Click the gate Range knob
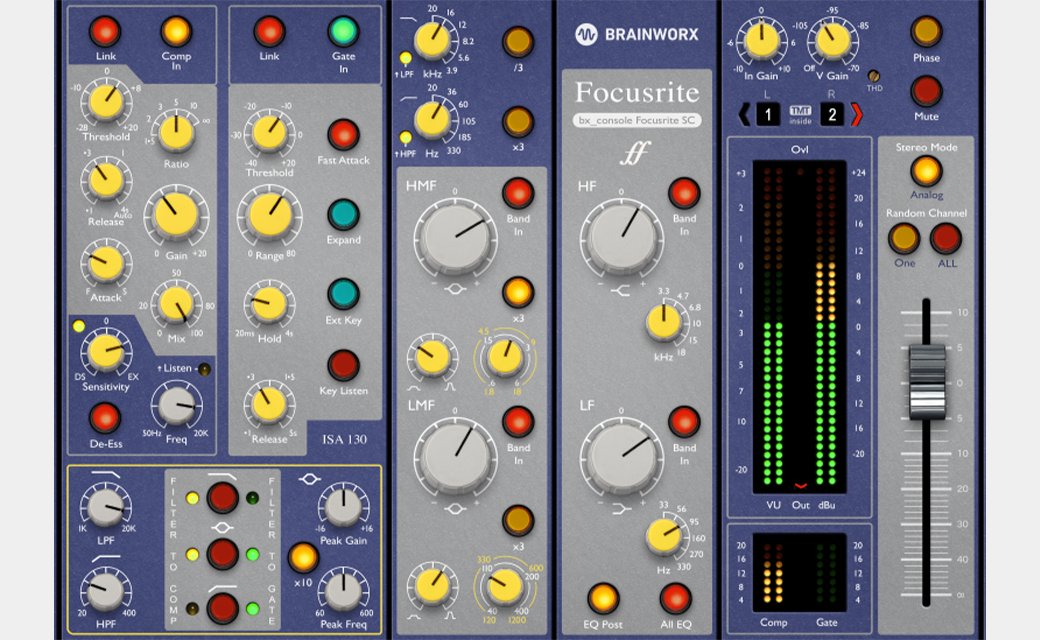Screen dimensions: 1040x640 click(x=269, y=216)
